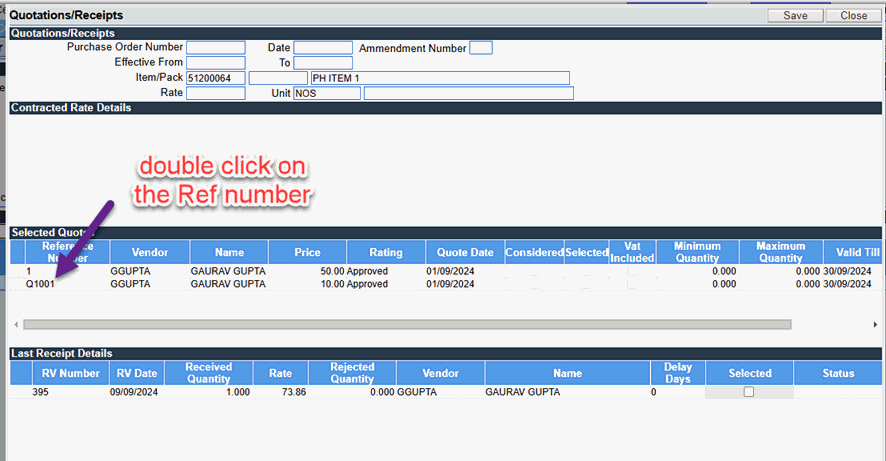Viewport: 886px width, 461px height.
Task: Select RV number 395 cell
Action: (41, 392)
